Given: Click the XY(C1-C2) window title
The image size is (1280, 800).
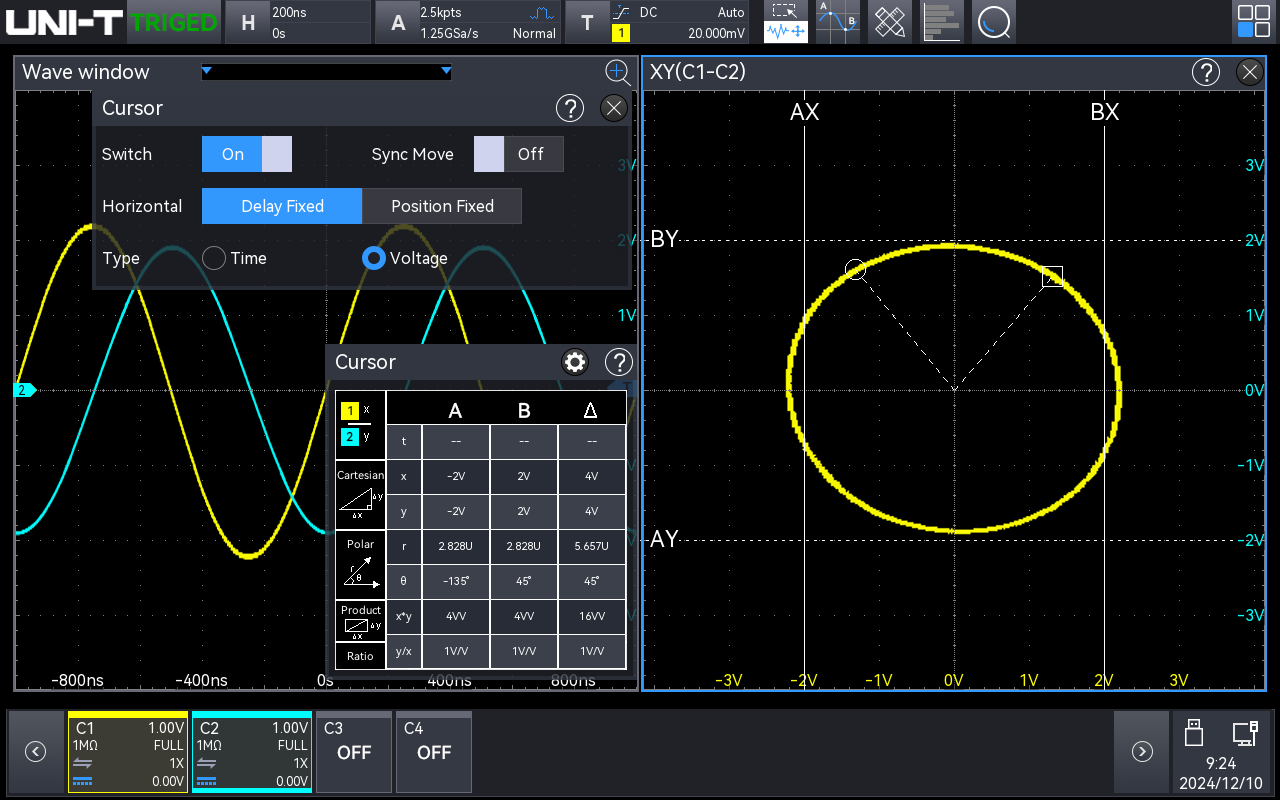Looking at the screenshot, I should [697, 72].
